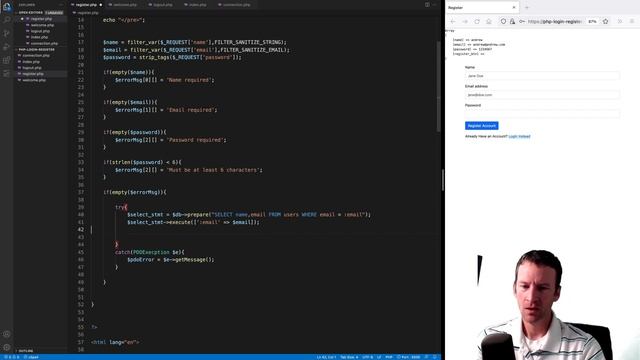Open the Source Control view
This screenshot has width=640, height=360.
pos(7,33)
